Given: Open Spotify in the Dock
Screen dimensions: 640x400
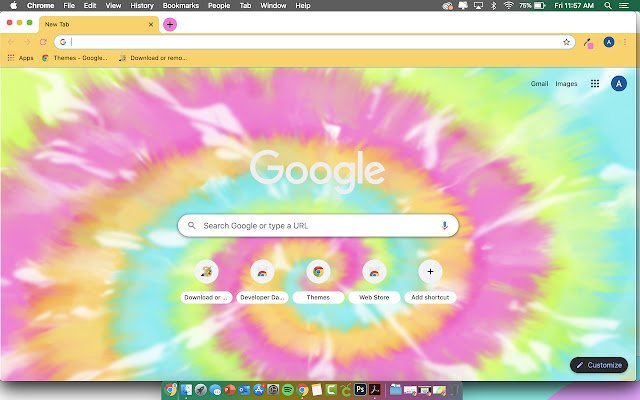Looking at the screenshot, I should pyautogui.click(x=288, y=390).
